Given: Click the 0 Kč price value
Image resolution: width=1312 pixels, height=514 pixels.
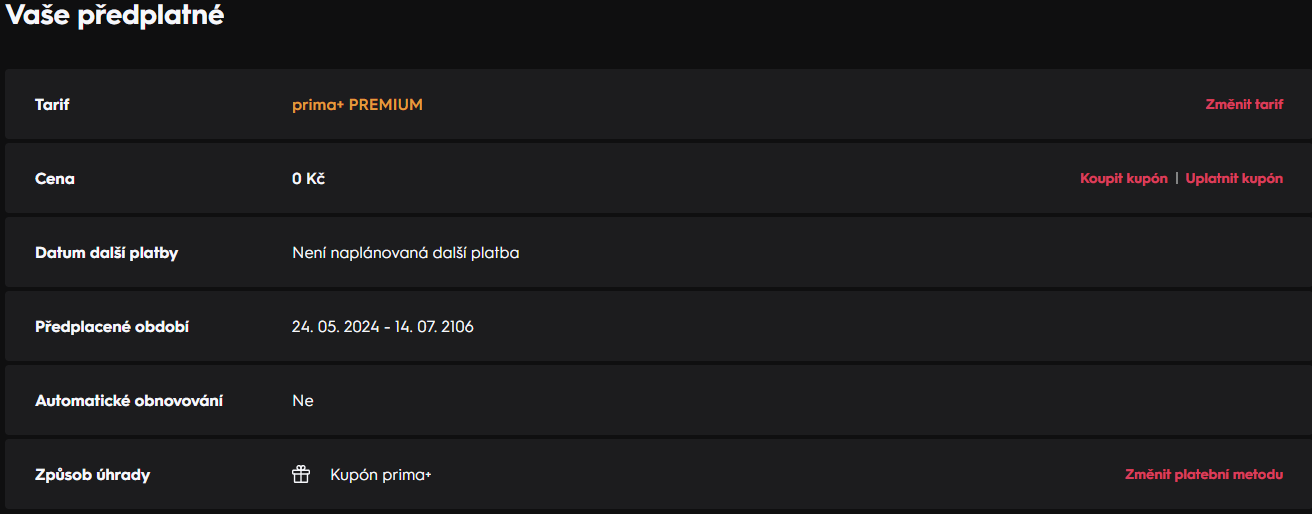Looking at the screenshot, I should (x=308, y=179).
